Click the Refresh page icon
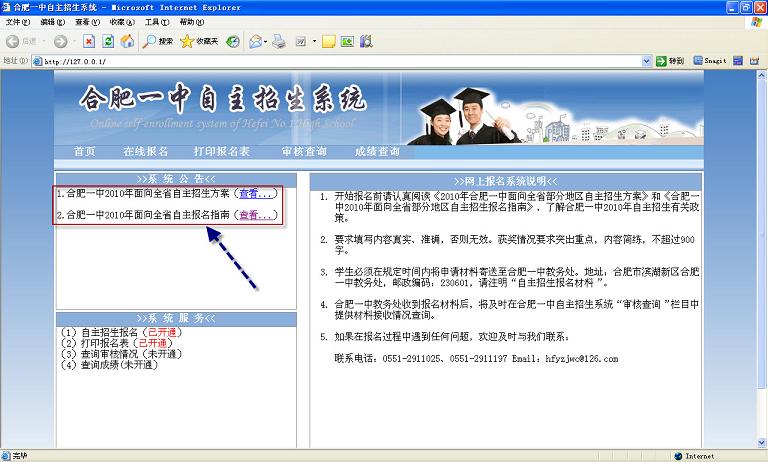The width and height of the screenshot is (768, 462). [x=108, y=41]
